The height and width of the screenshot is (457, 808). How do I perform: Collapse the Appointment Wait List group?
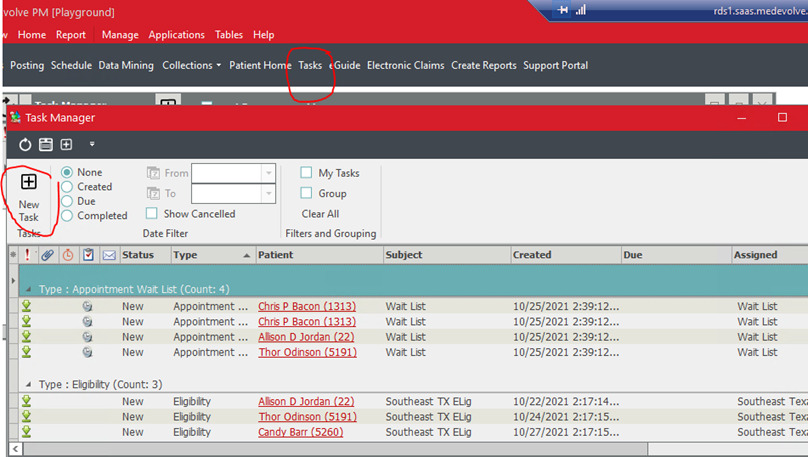click(28, 289)
